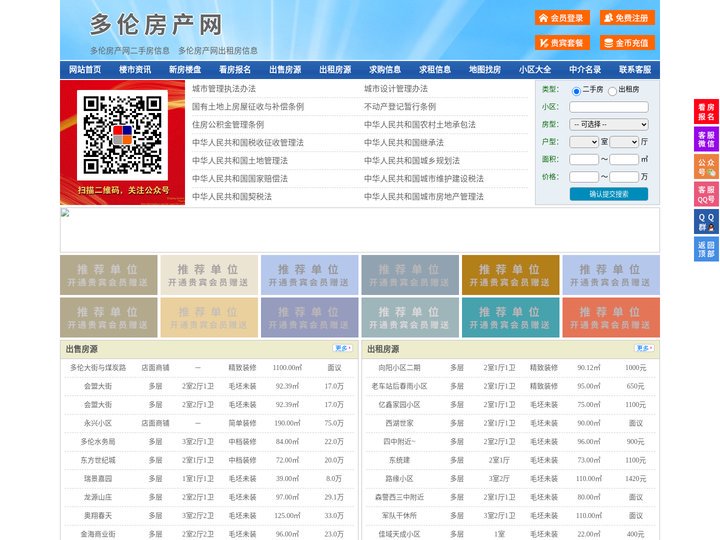Open the 联系客服 nav item
720x540 pixels.
635,70
